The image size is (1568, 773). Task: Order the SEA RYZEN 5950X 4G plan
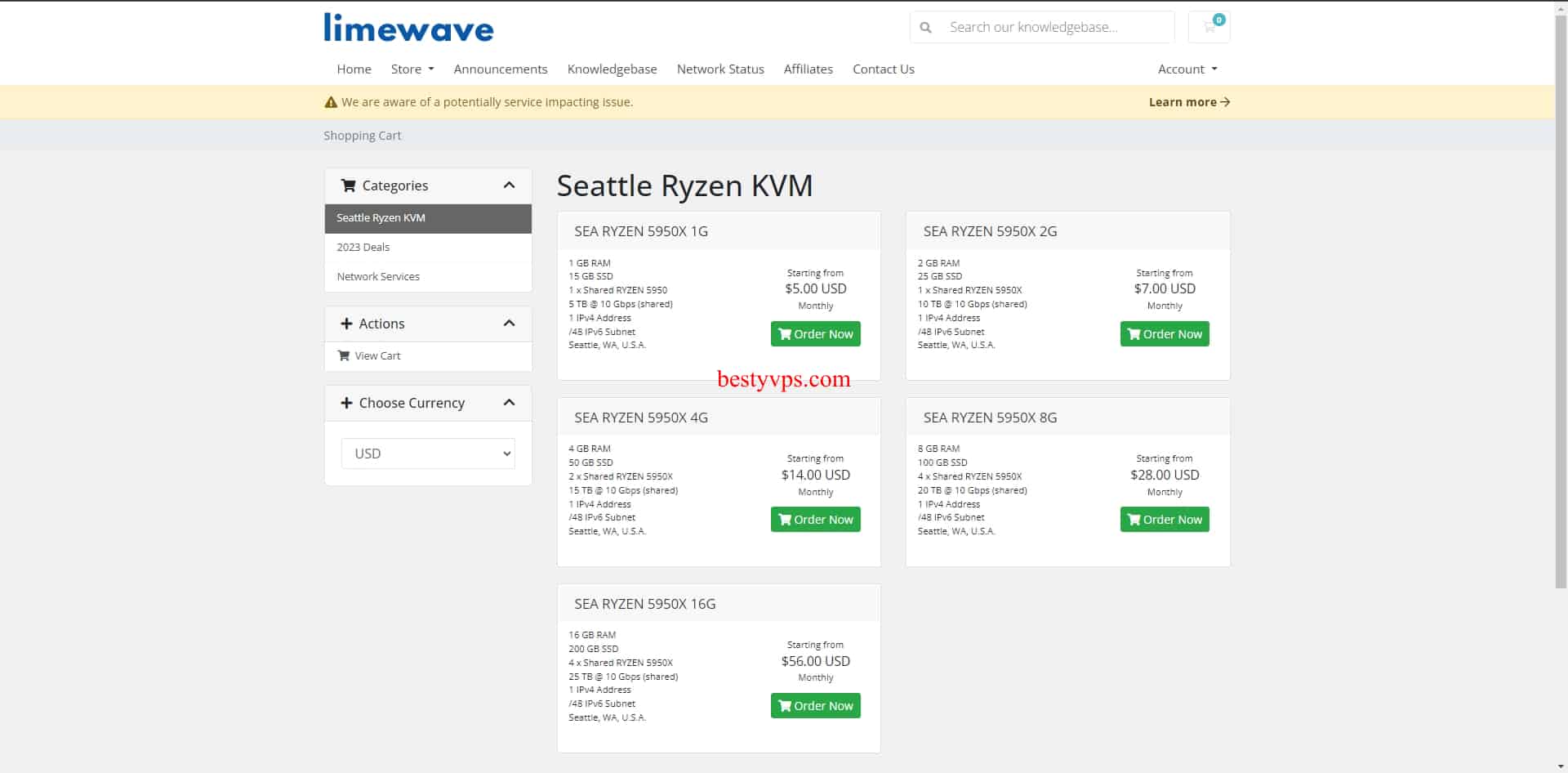coord(815,520)
